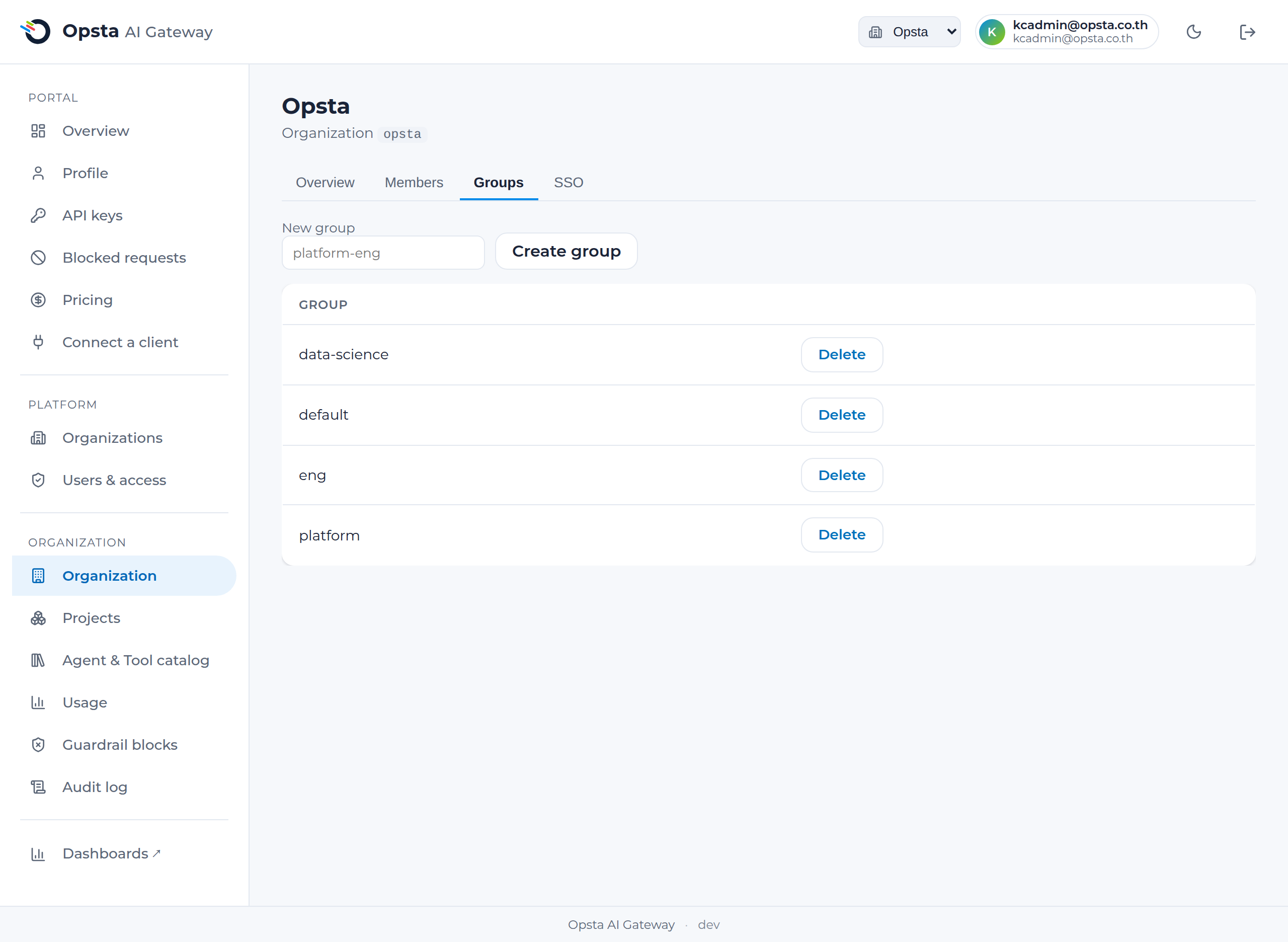Viewport: 1288px width, 942px height.
Task: Click the API keys key icon
Action: point(38,215)
